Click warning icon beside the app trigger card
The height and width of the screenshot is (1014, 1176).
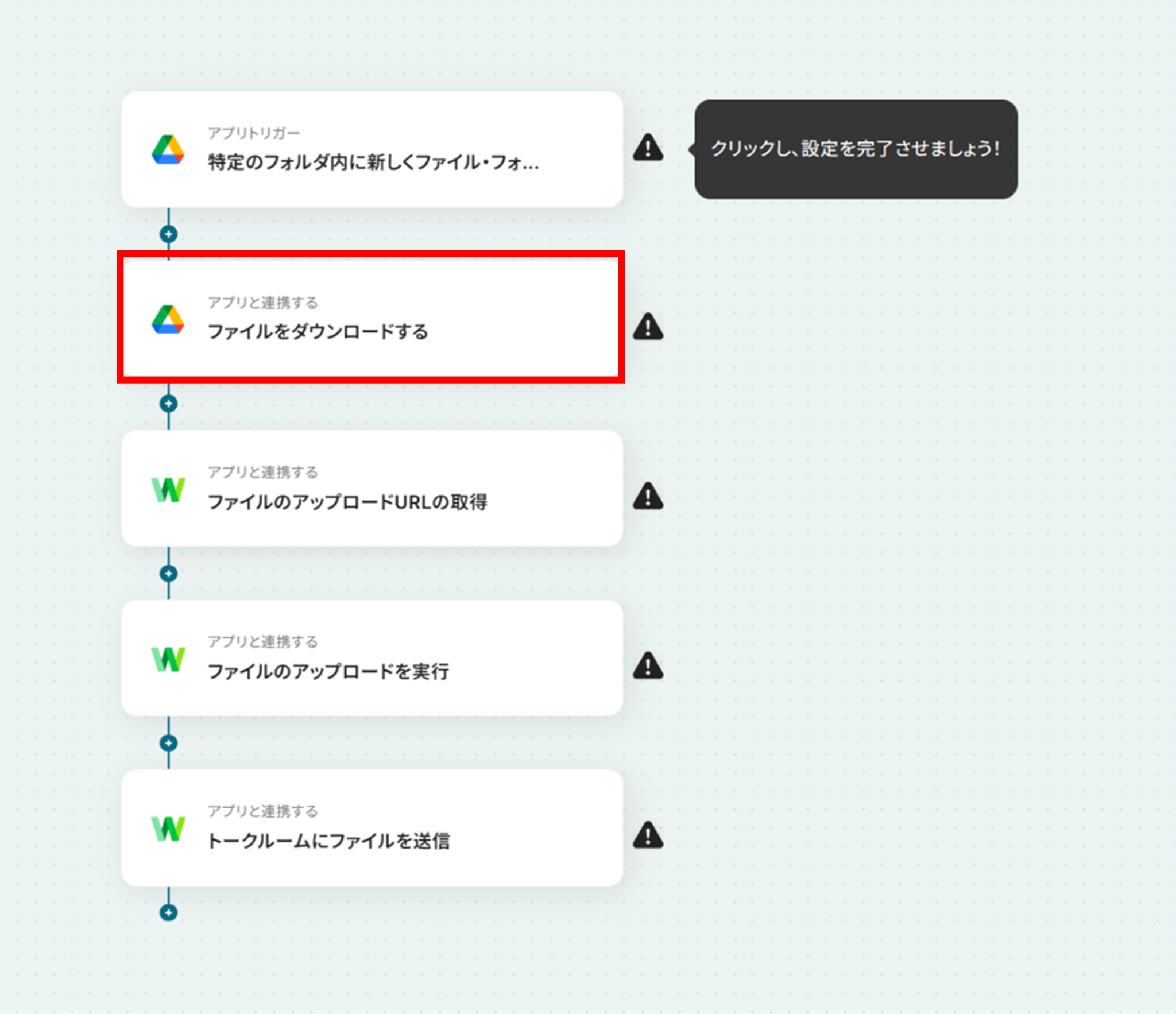(648, 147)
